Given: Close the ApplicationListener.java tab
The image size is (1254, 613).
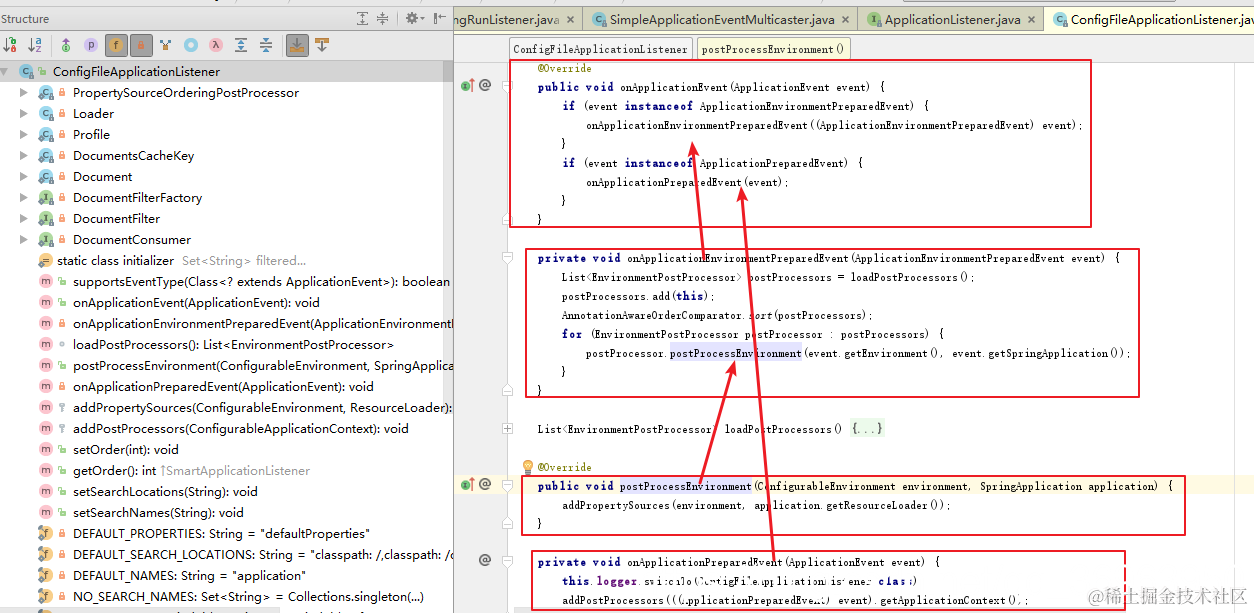Looking at the screenshot, I should tap(1032, 19).
